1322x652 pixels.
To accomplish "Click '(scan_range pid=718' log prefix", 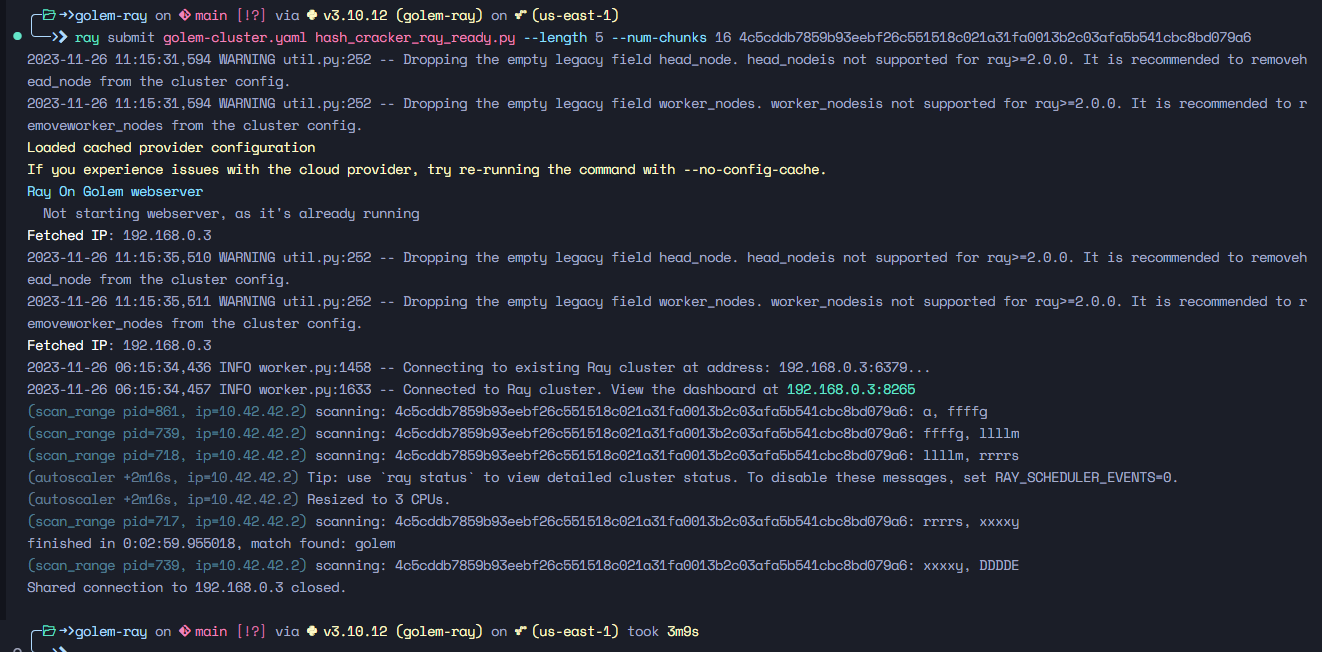I will (x=103, y=456).
